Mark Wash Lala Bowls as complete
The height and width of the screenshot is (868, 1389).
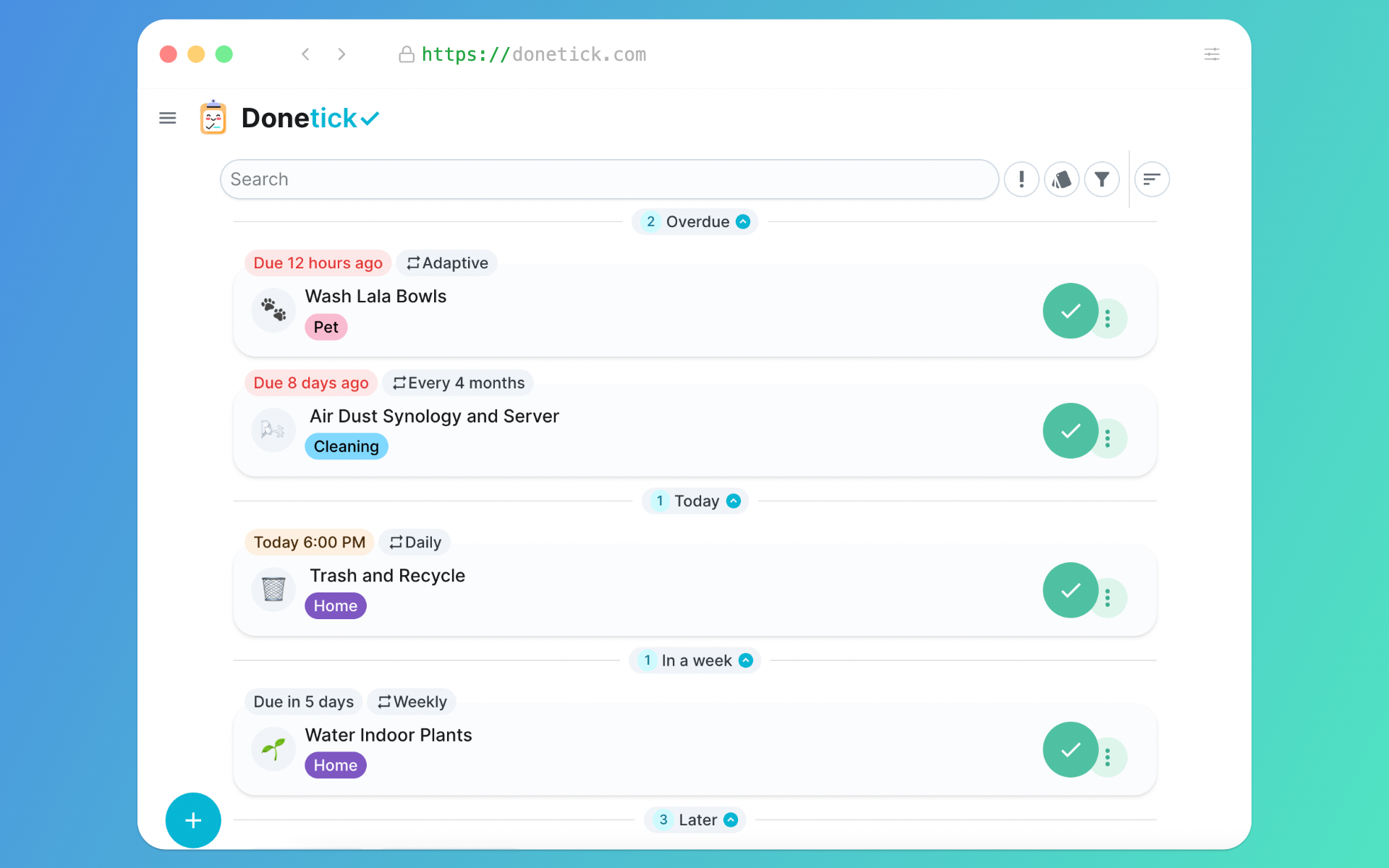[1069, 310]
